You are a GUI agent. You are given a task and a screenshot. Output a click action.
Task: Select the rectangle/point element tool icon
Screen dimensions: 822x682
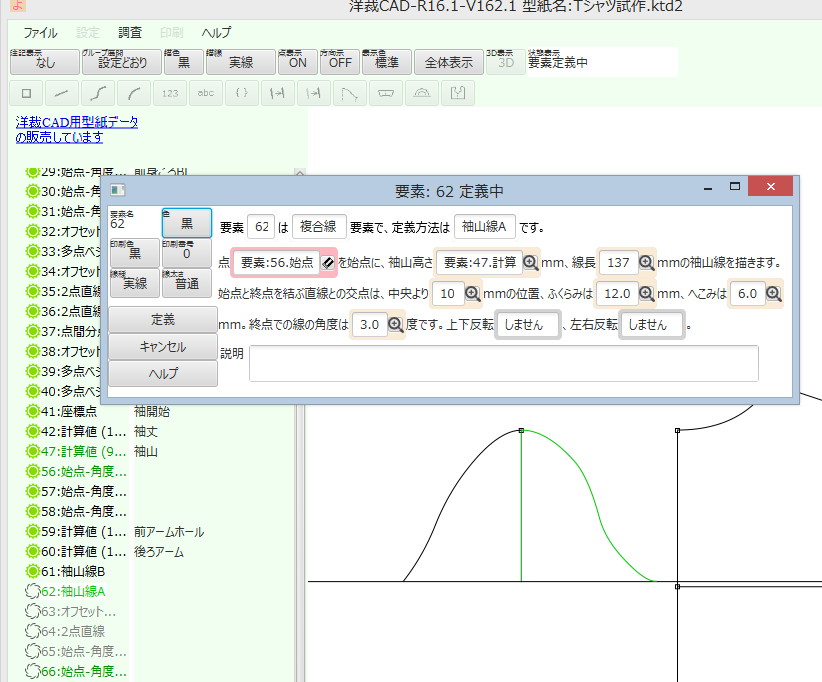pos(26,93)
